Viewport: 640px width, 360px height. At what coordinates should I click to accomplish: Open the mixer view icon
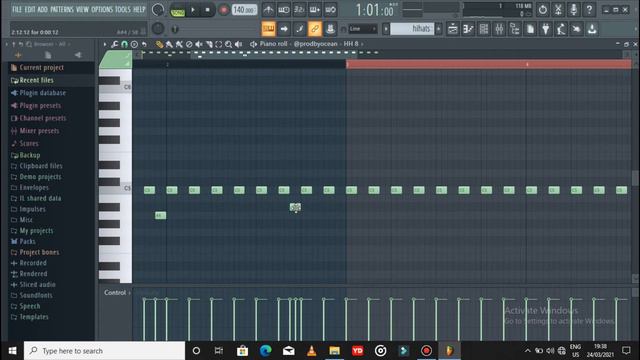click(x=499, y=29)
